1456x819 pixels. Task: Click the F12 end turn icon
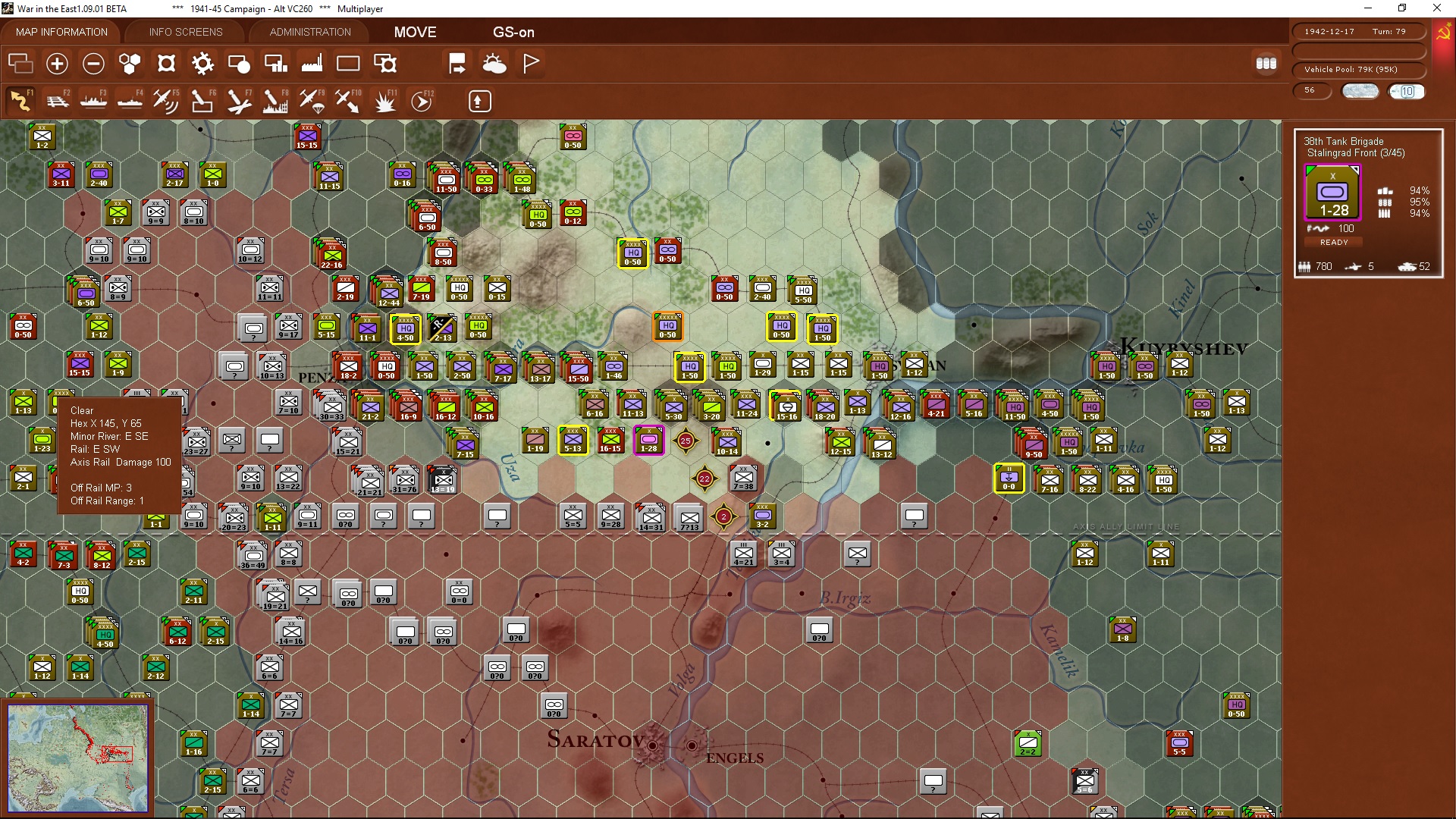(422, 101)
